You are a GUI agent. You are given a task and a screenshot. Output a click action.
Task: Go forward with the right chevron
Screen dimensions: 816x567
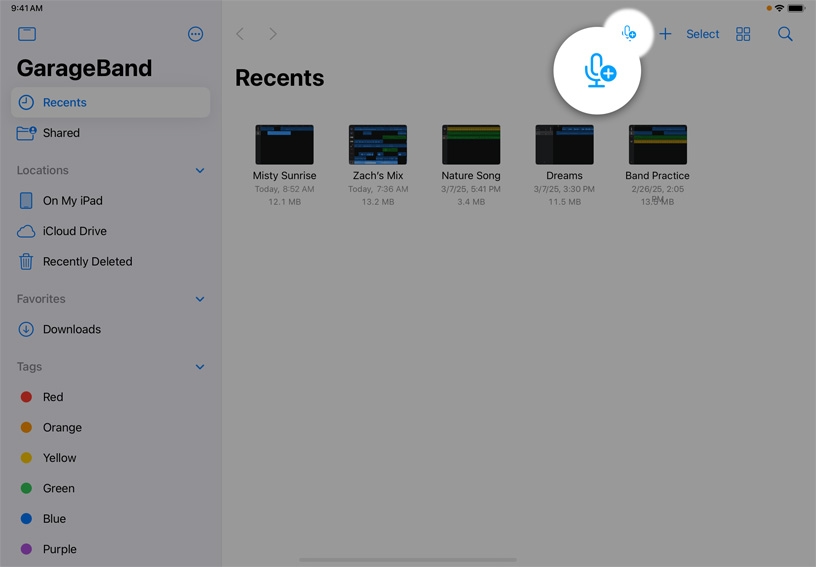272,34
